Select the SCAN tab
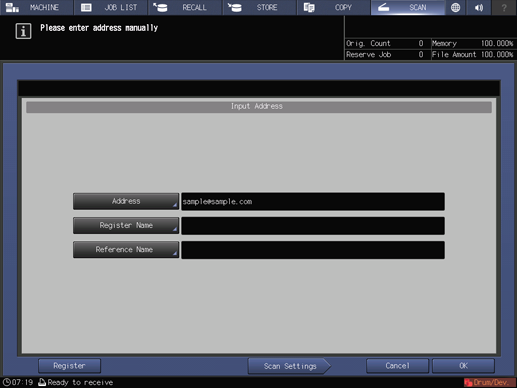 click(408, 7)
